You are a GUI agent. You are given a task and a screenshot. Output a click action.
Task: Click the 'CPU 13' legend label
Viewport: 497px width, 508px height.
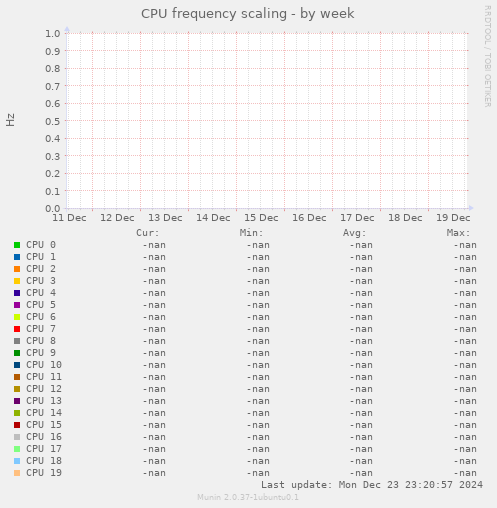coord(44,401)
